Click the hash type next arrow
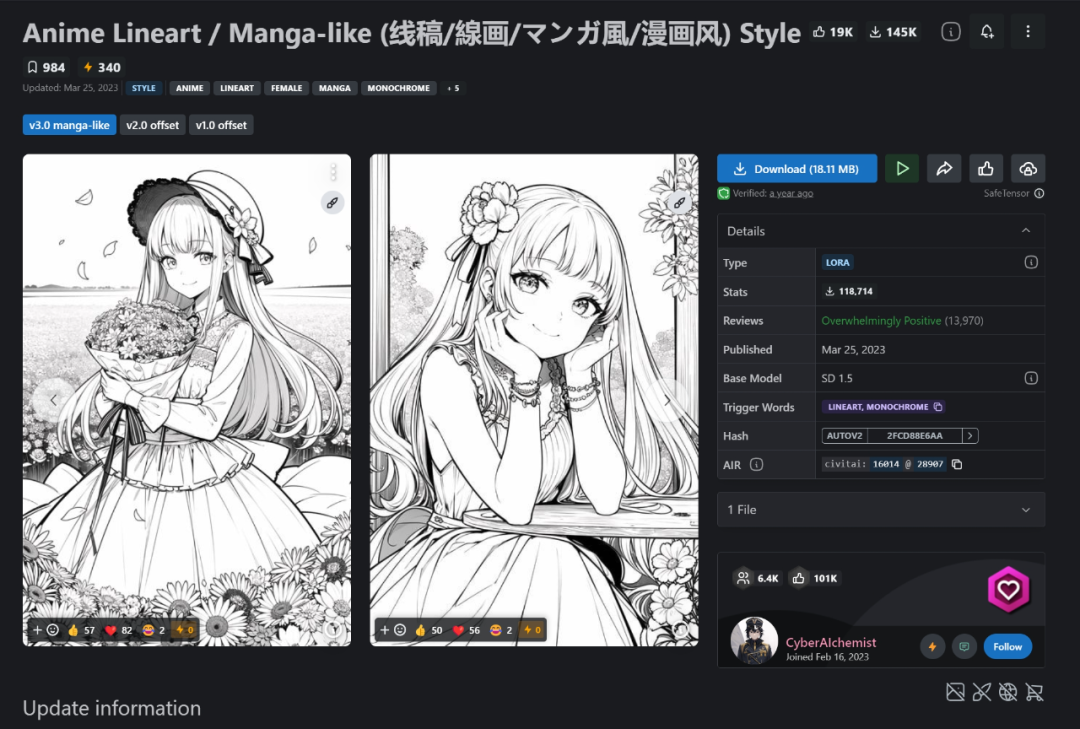This screenshot has width=1080, height=729. coord(970,436)
